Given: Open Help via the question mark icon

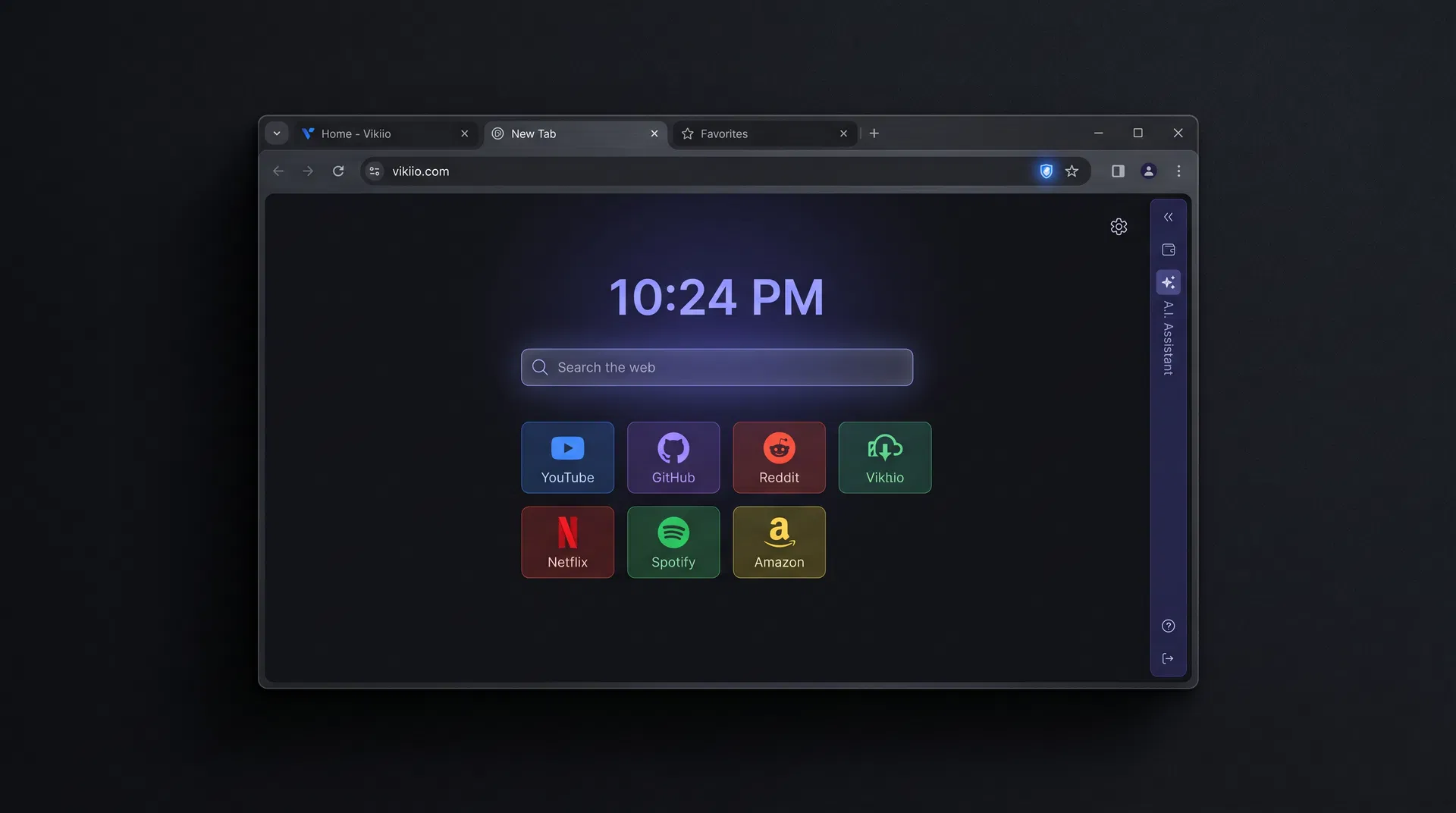Looking at the screenshot, I should pyautogui.click(x=1168, y=626).
